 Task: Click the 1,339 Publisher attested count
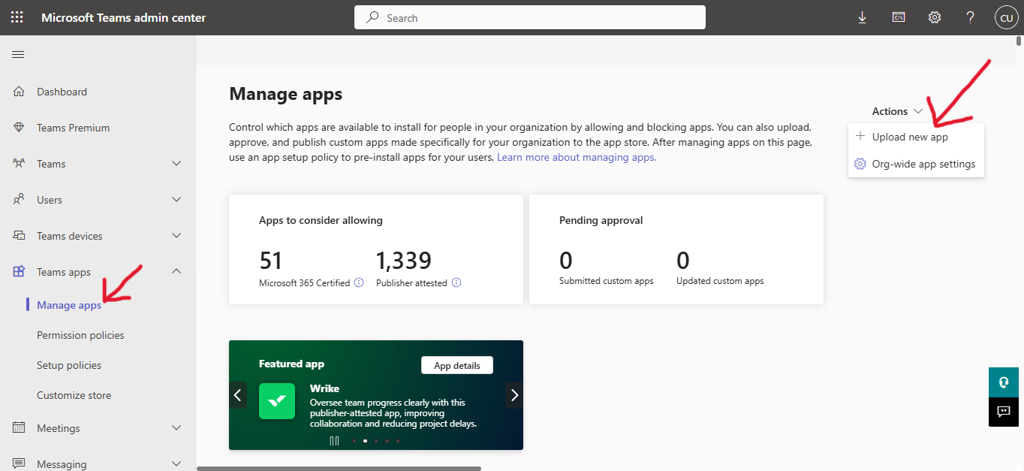[x=404, y=261]
